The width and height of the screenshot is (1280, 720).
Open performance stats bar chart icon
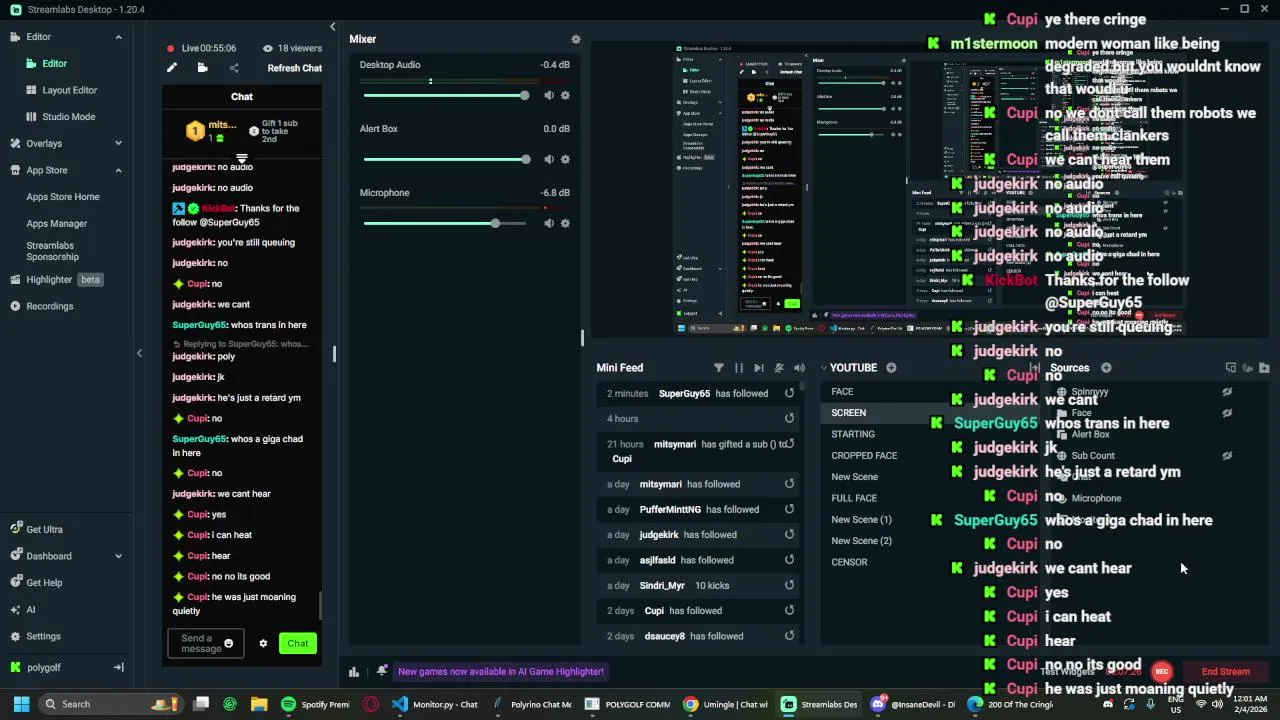pos(353,672)
